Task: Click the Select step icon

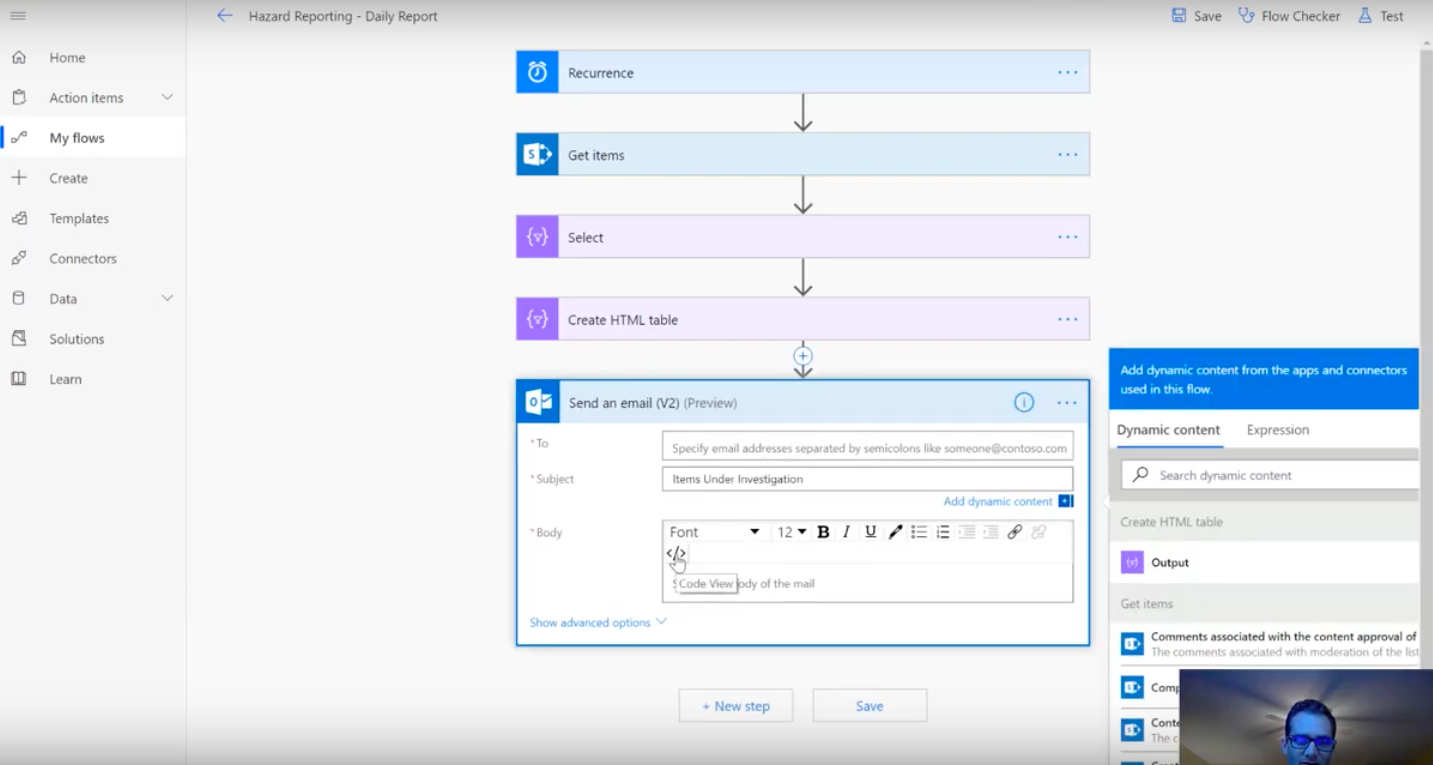Action: pyautogui.click(x=537, y=237)
